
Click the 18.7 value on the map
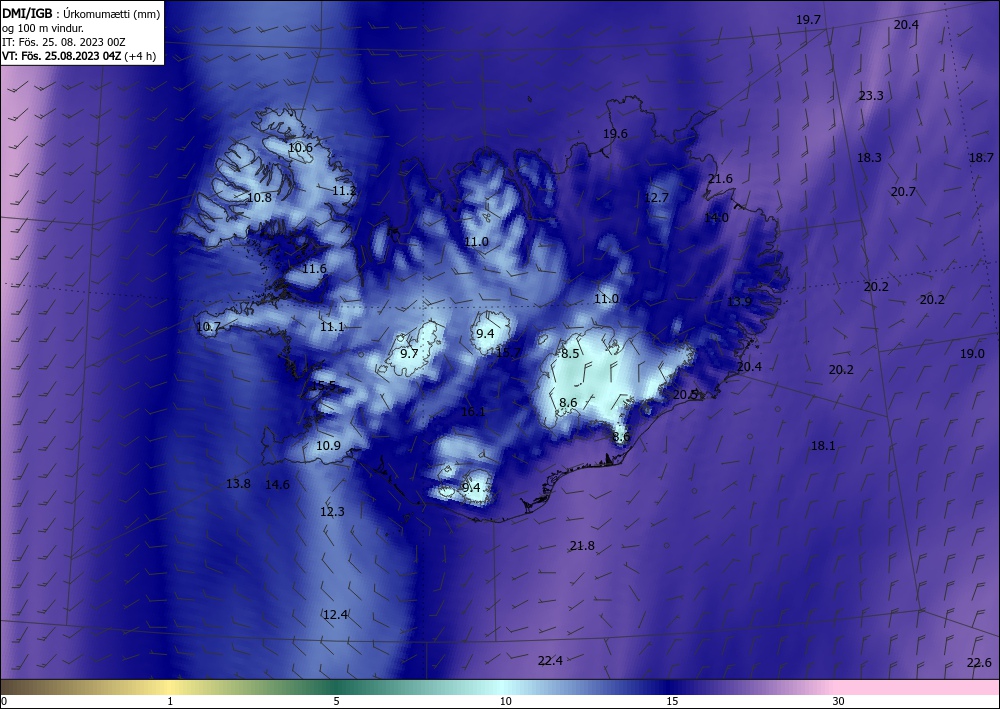click(x=981, y=157)
